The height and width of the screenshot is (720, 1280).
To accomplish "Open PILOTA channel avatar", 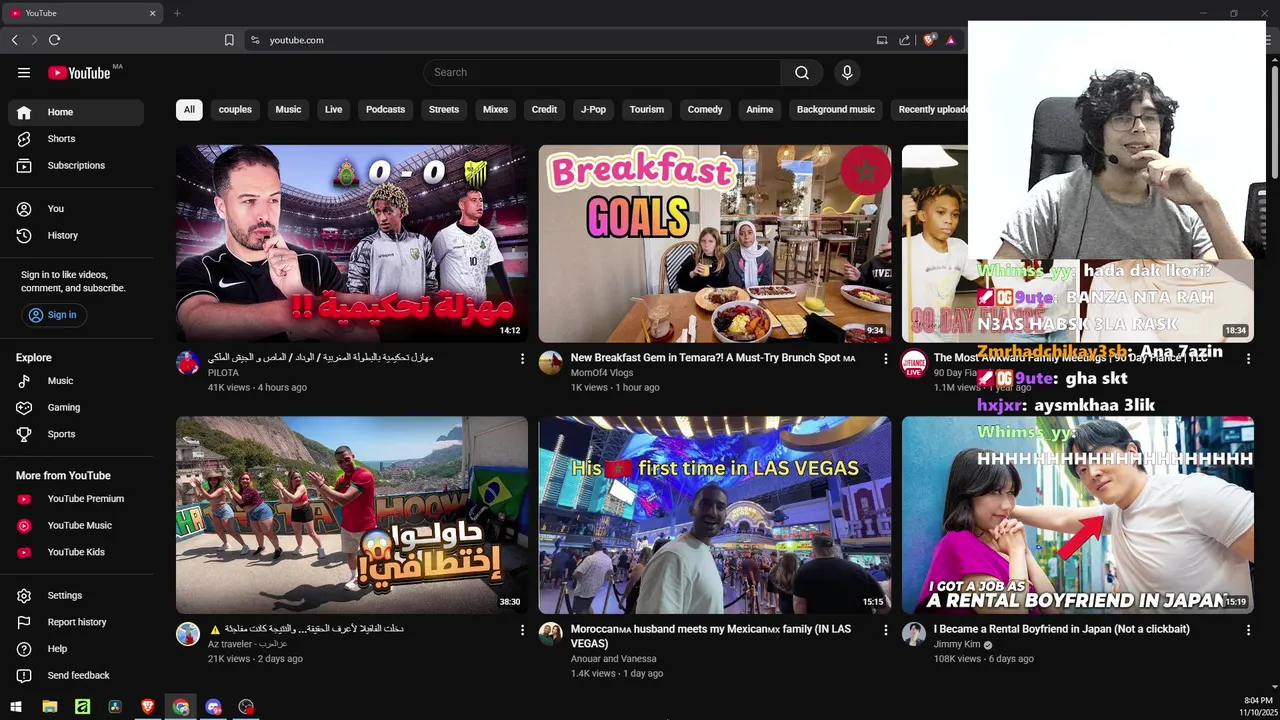I will (188, 363).
